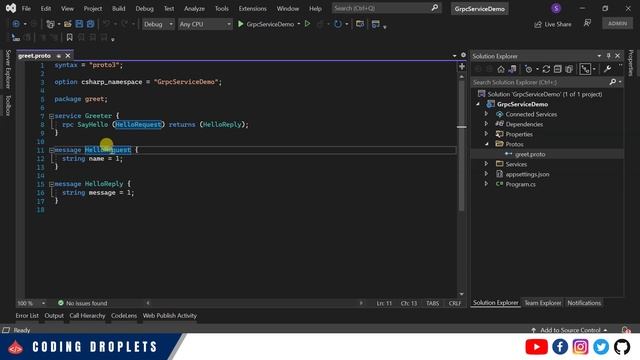The height and width of the screenshot is (360, 640).
Task: Click the Open File folder icon
Action: coord(68,24)
